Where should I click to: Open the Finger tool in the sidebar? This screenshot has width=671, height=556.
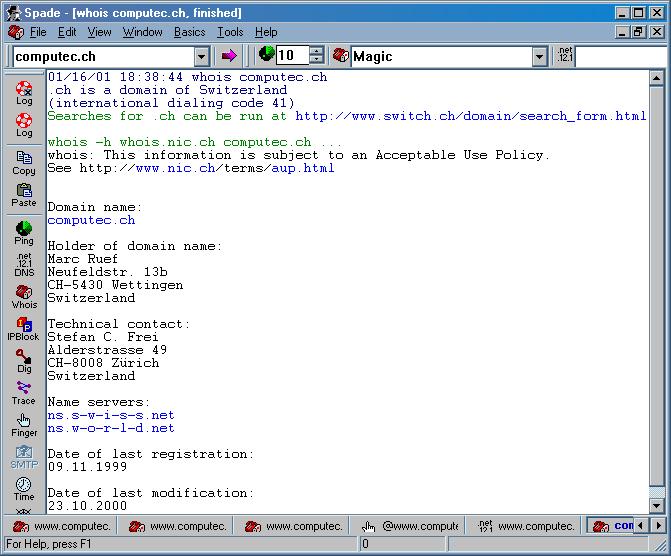click(x=24, y=425)
